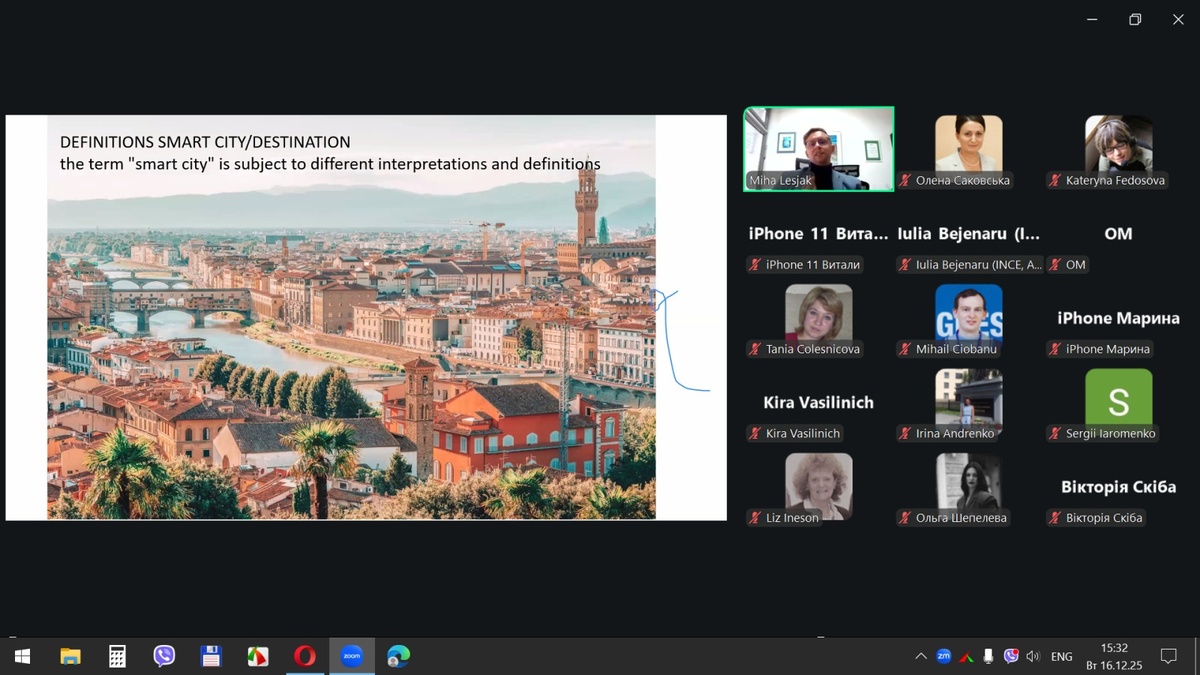Screen dimensions: 1200x675
Task: Click the microphone icon in system tray
Action: [988, 656]
